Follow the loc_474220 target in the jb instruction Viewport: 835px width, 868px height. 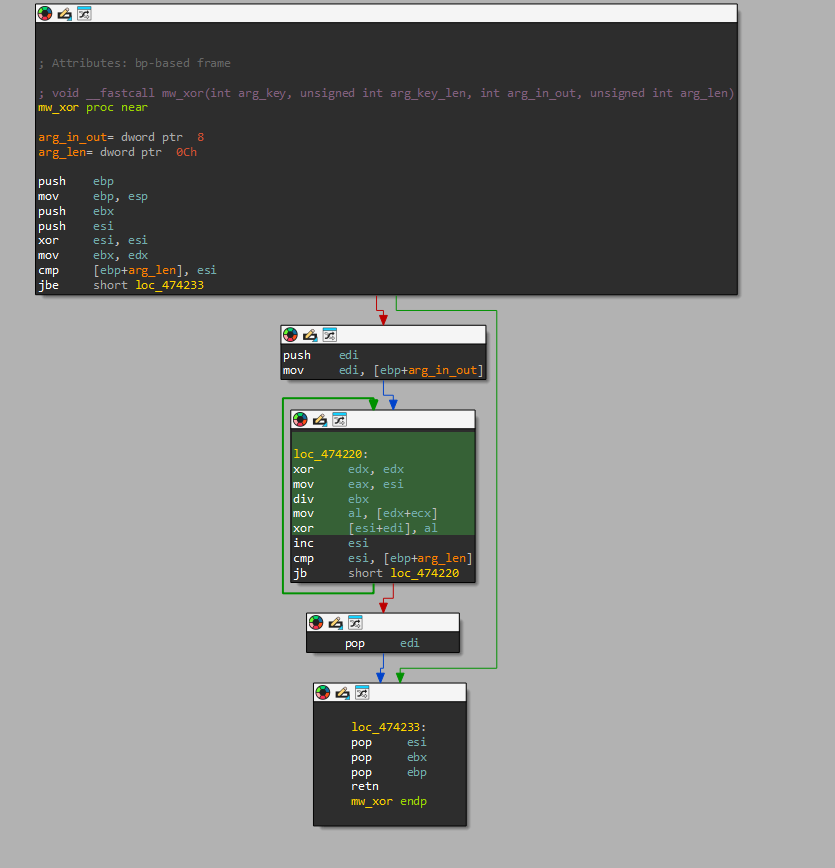click(x=424, y=573)
